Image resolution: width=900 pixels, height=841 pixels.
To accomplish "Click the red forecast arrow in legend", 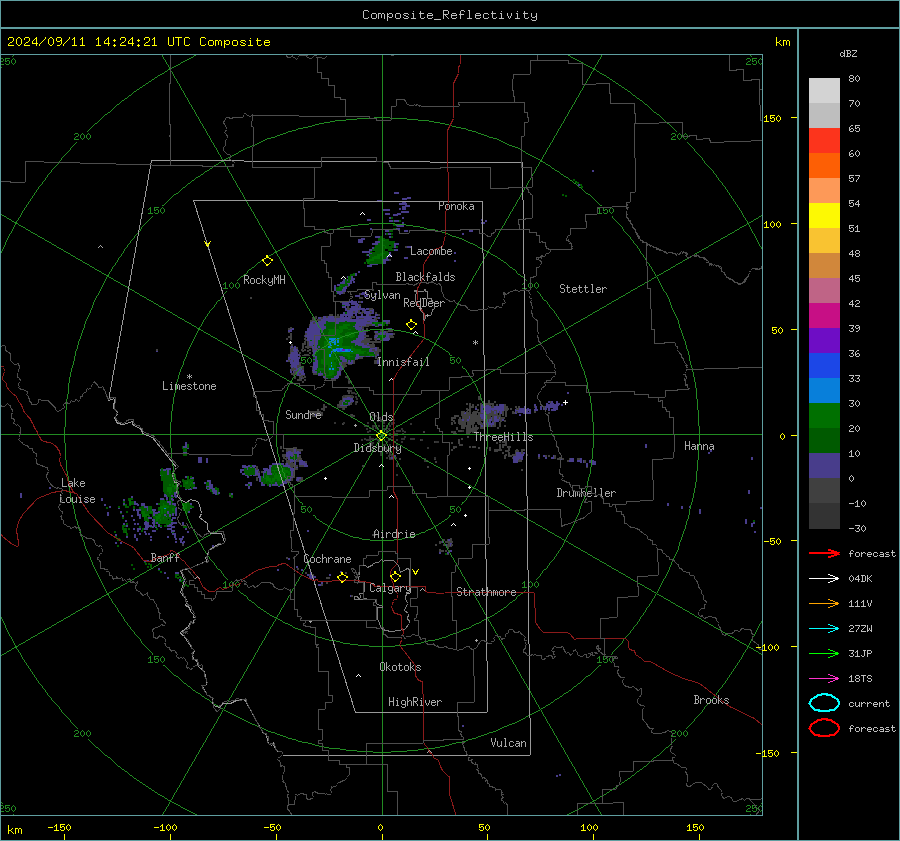I will tap(824, 553).
